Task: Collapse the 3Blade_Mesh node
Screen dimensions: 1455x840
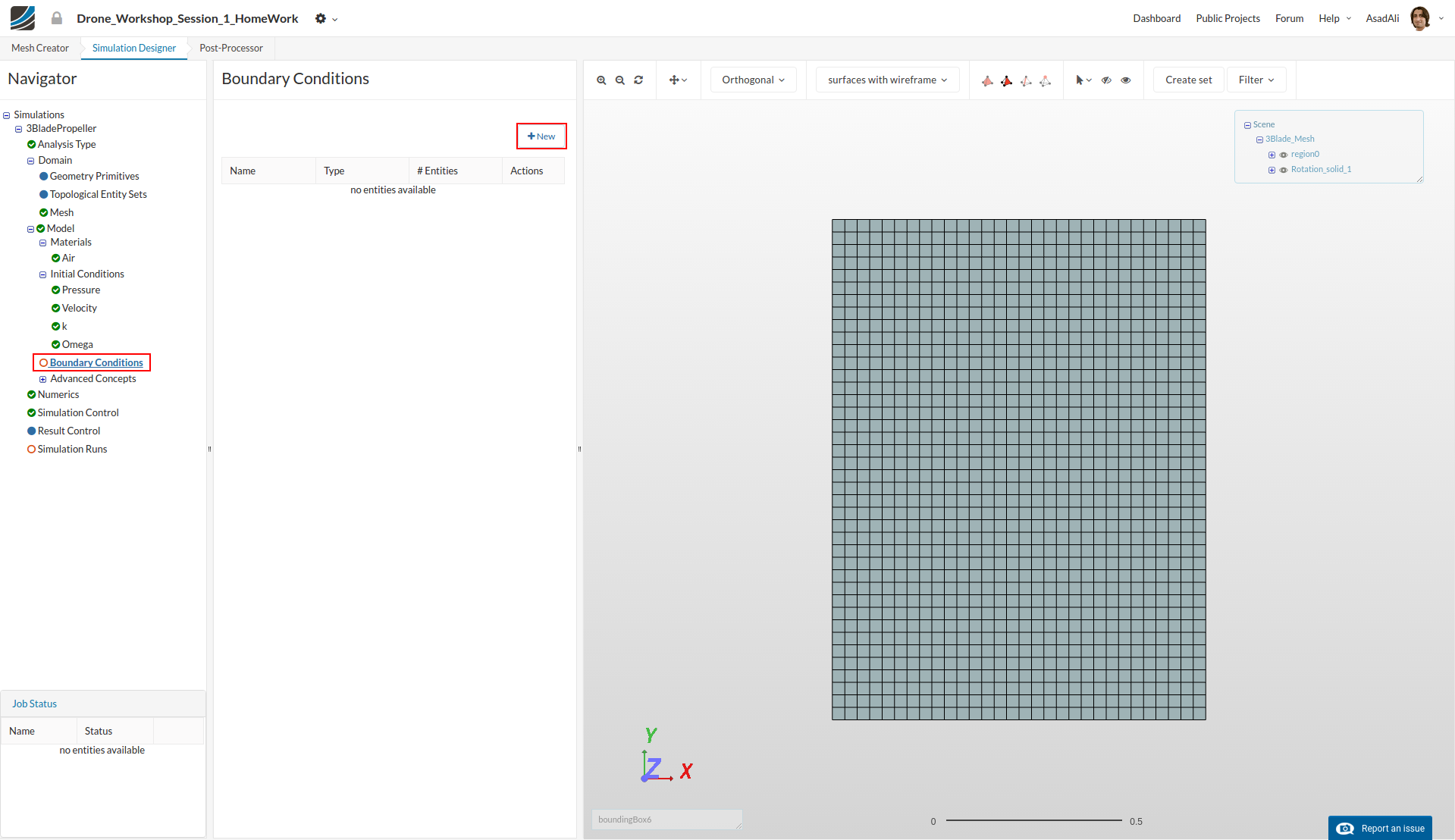Action: (1259, 139)
